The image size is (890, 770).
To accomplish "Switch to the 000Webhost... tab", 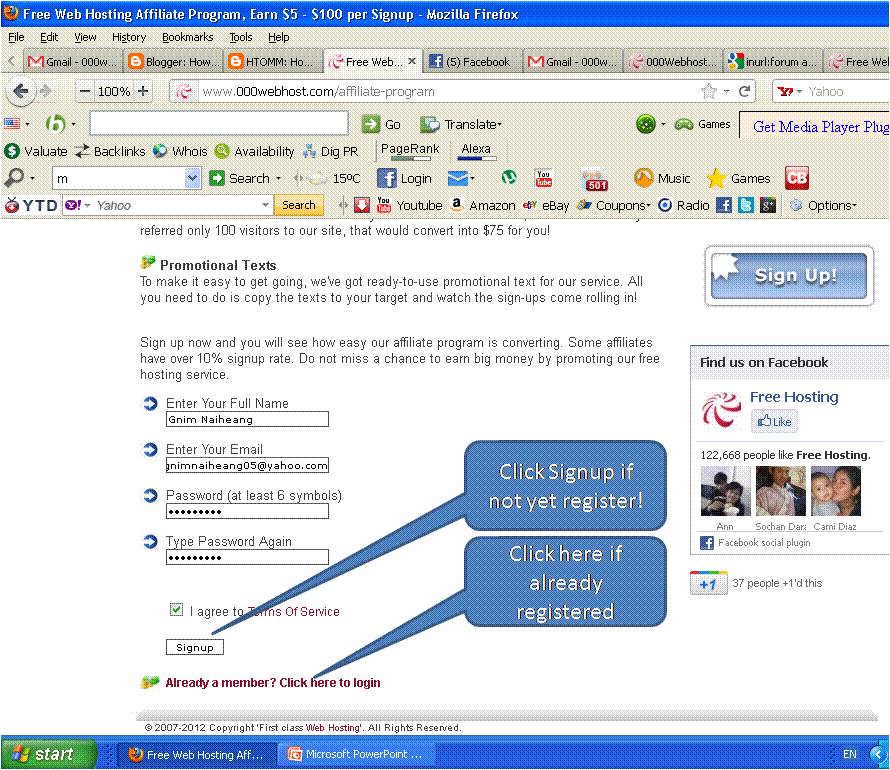I will coord(673,61).
